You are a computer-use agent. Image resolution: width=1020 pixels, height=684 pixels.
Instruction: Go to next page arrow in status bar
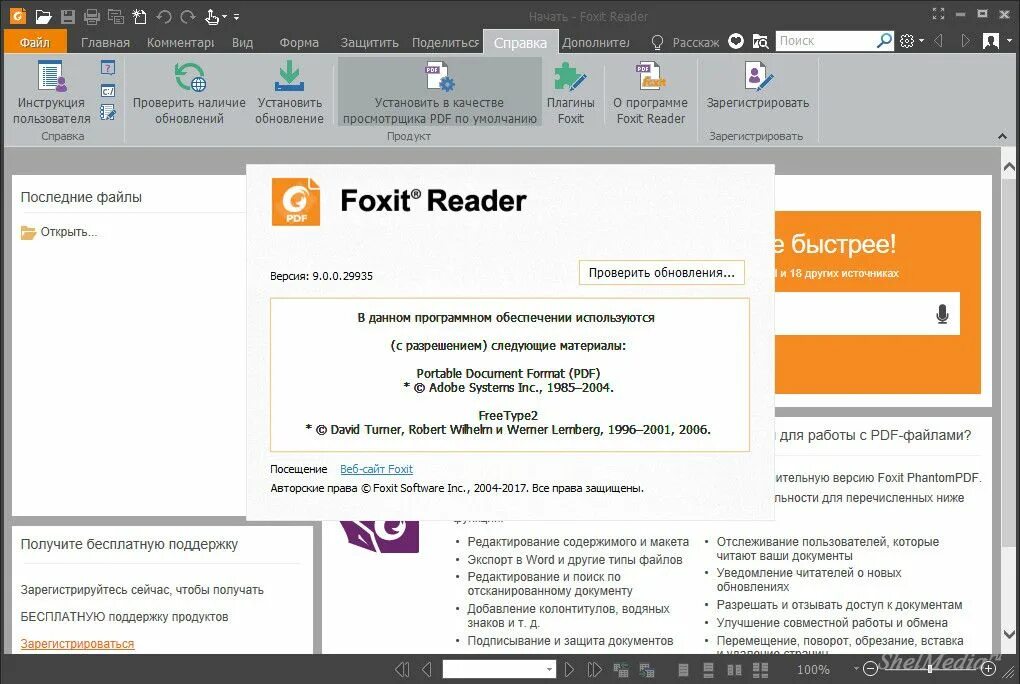click(569, 669)
